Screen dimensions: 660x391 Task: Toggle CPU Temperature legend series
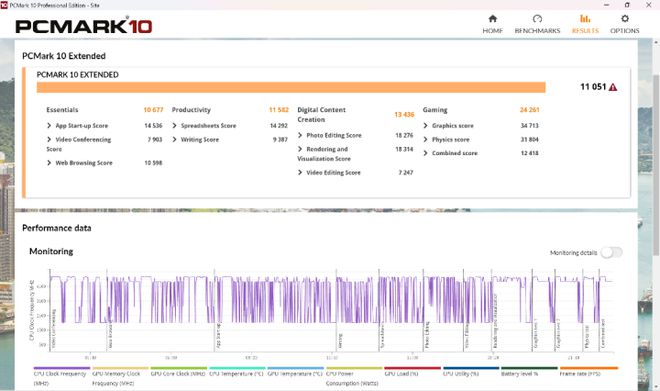pos(237,373)
